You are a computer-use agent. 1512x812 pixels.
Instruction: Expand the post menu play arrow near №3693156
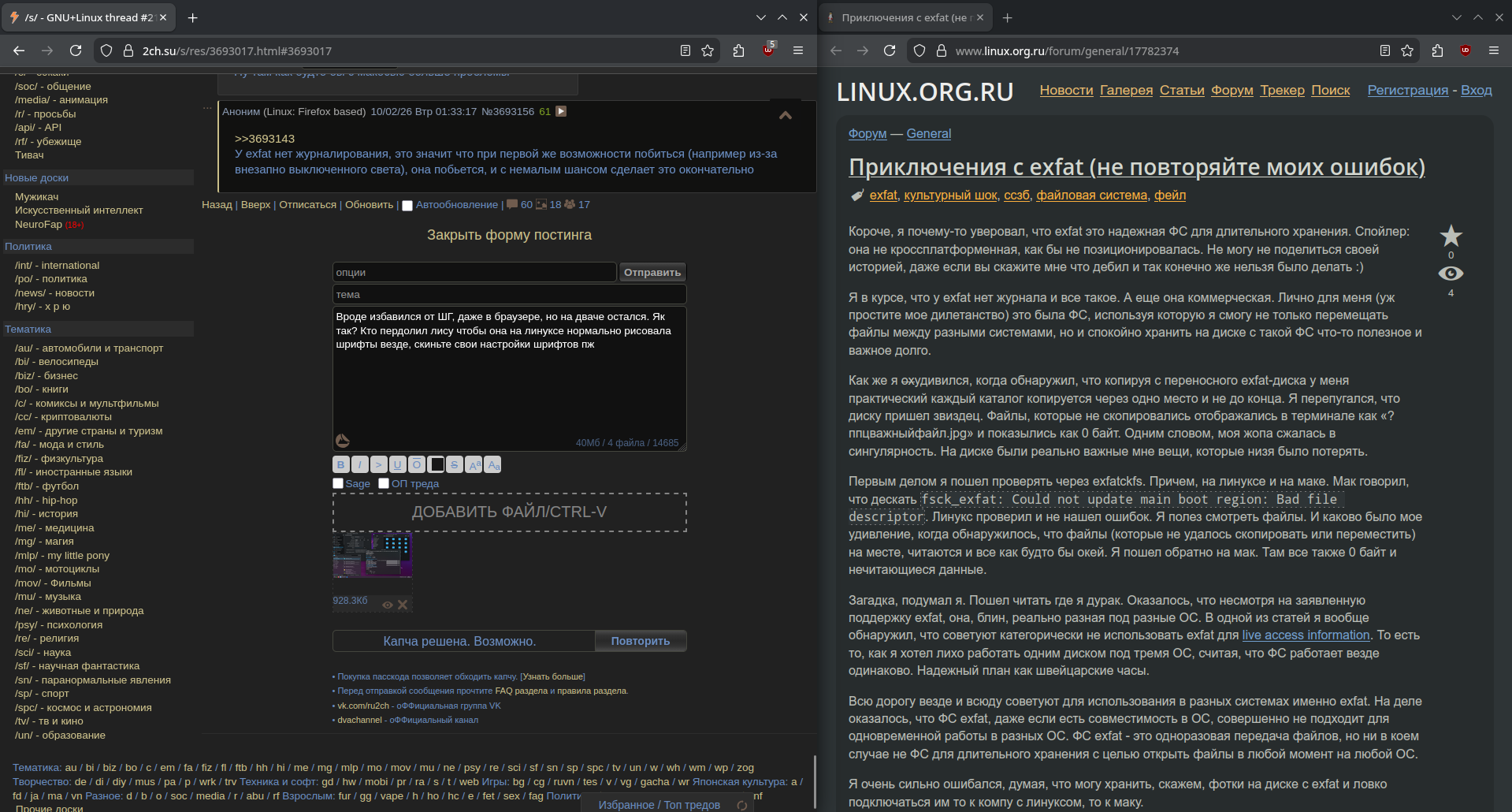point(561,111)
